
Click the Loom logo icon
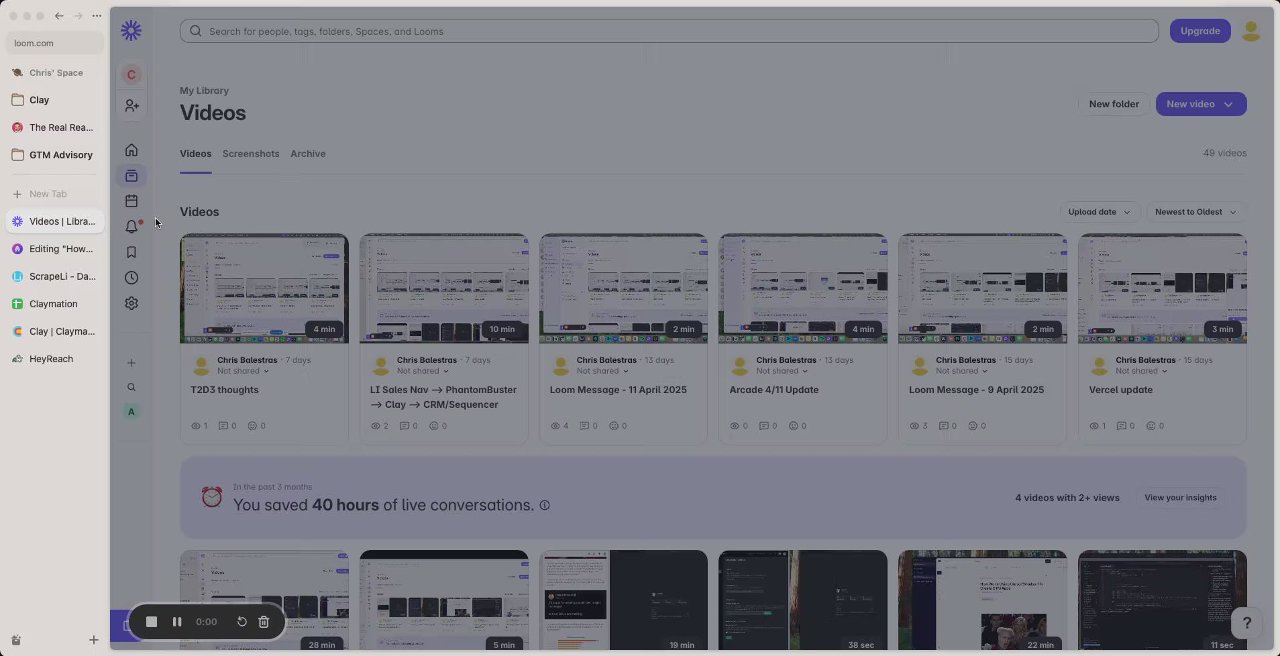[131, 31]
